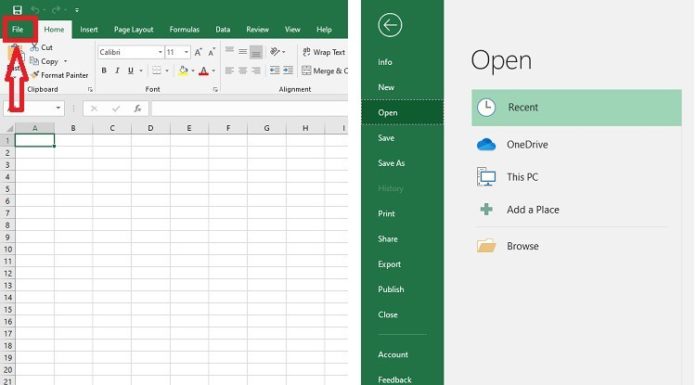Switch to the Insert ribbon tab
The image size is (696, 385).
(89, 29)
